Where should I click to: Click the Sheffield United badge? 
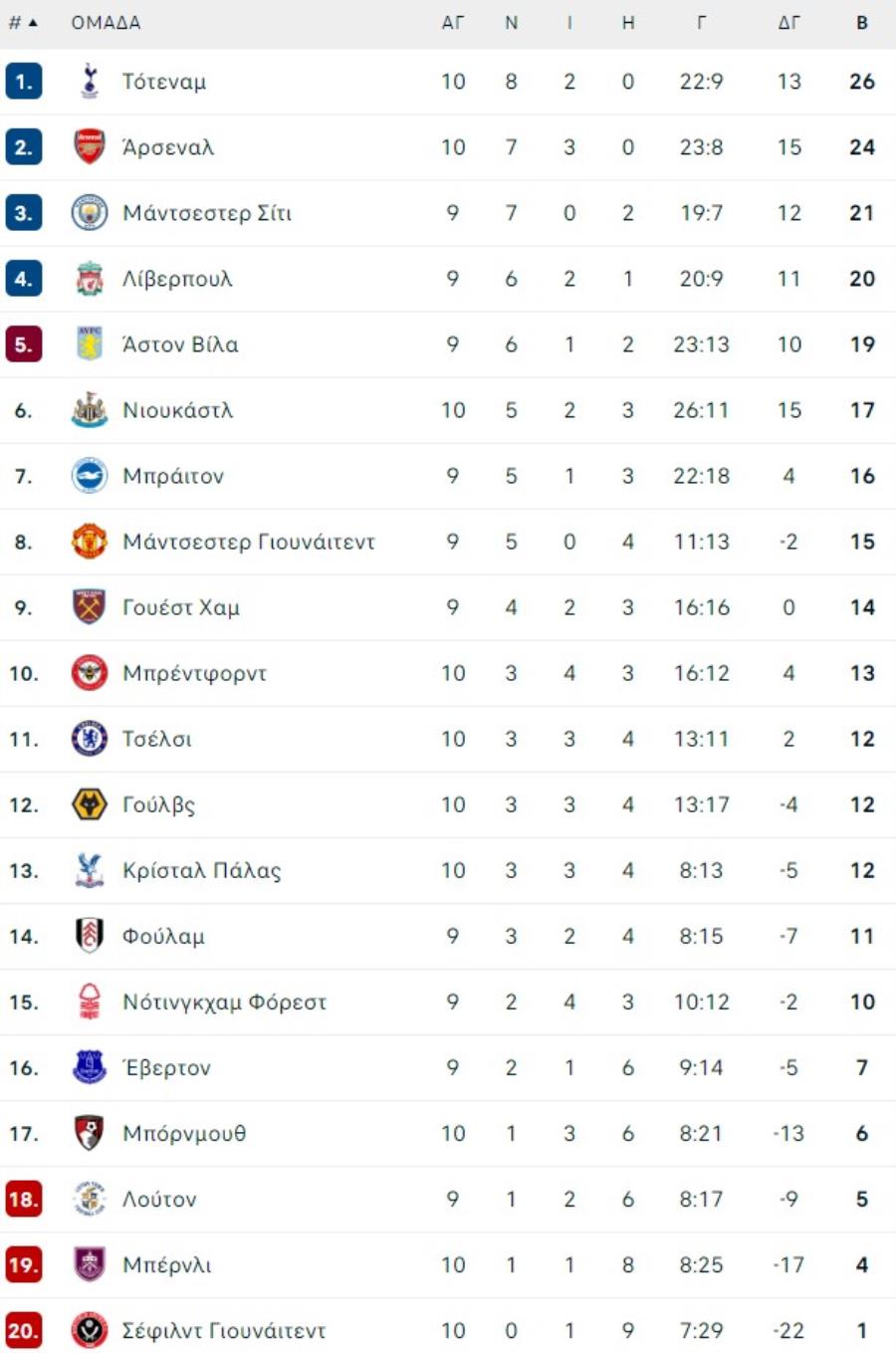tap(90, 1330)
